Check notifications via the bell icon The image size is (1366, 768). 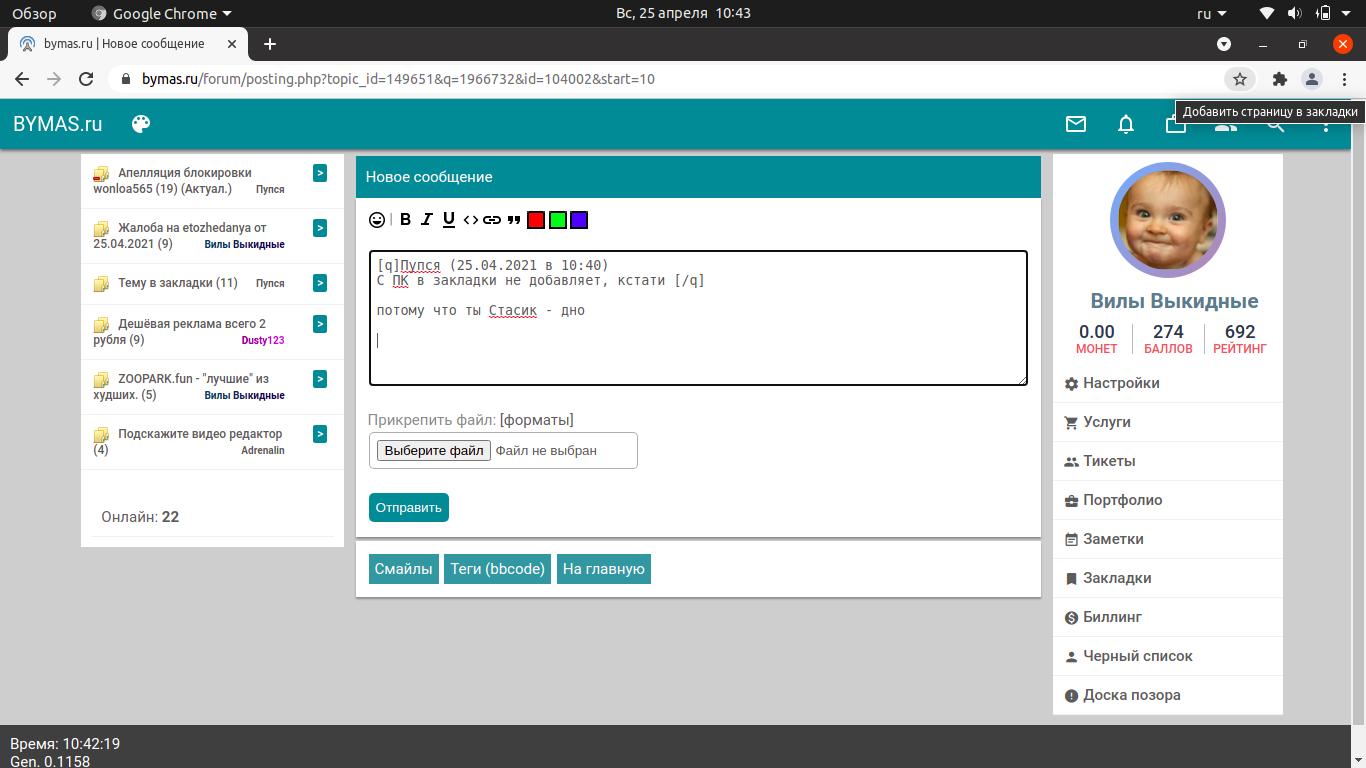click(x=1126, y=124)
